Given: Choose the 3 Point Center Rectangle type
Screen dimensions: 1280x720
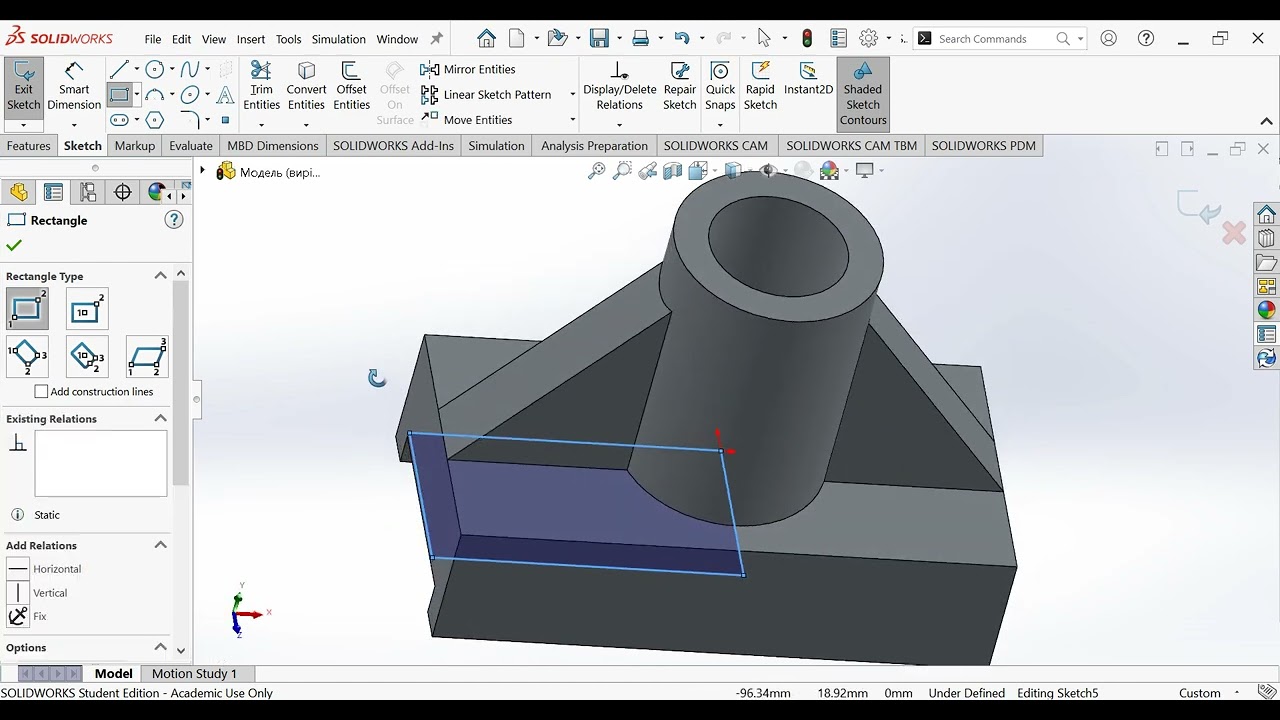Looking at the screenshot, I should pyautogui.click(x=87, y=357).
